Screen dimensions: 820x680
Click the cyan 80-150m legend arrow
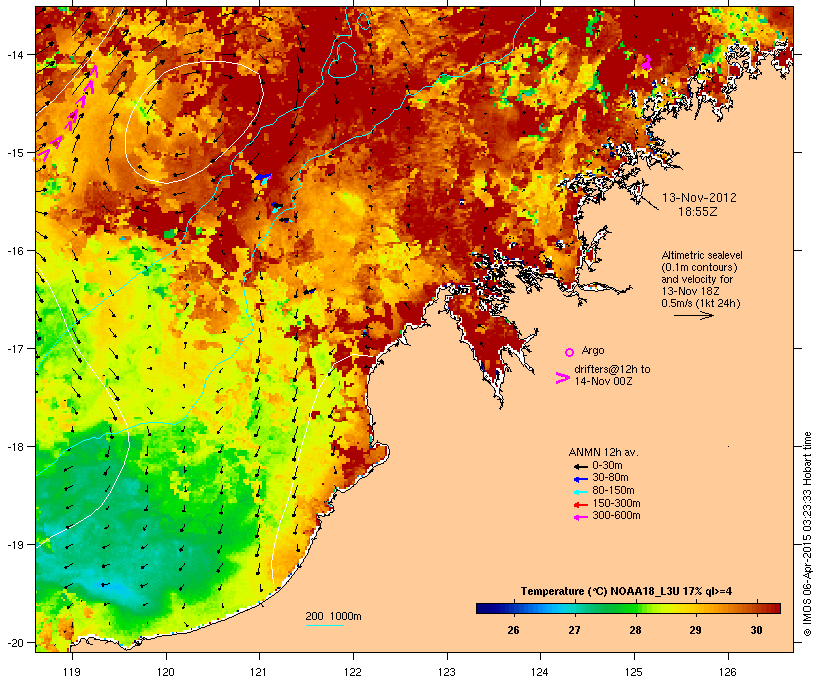coord(580,492)
